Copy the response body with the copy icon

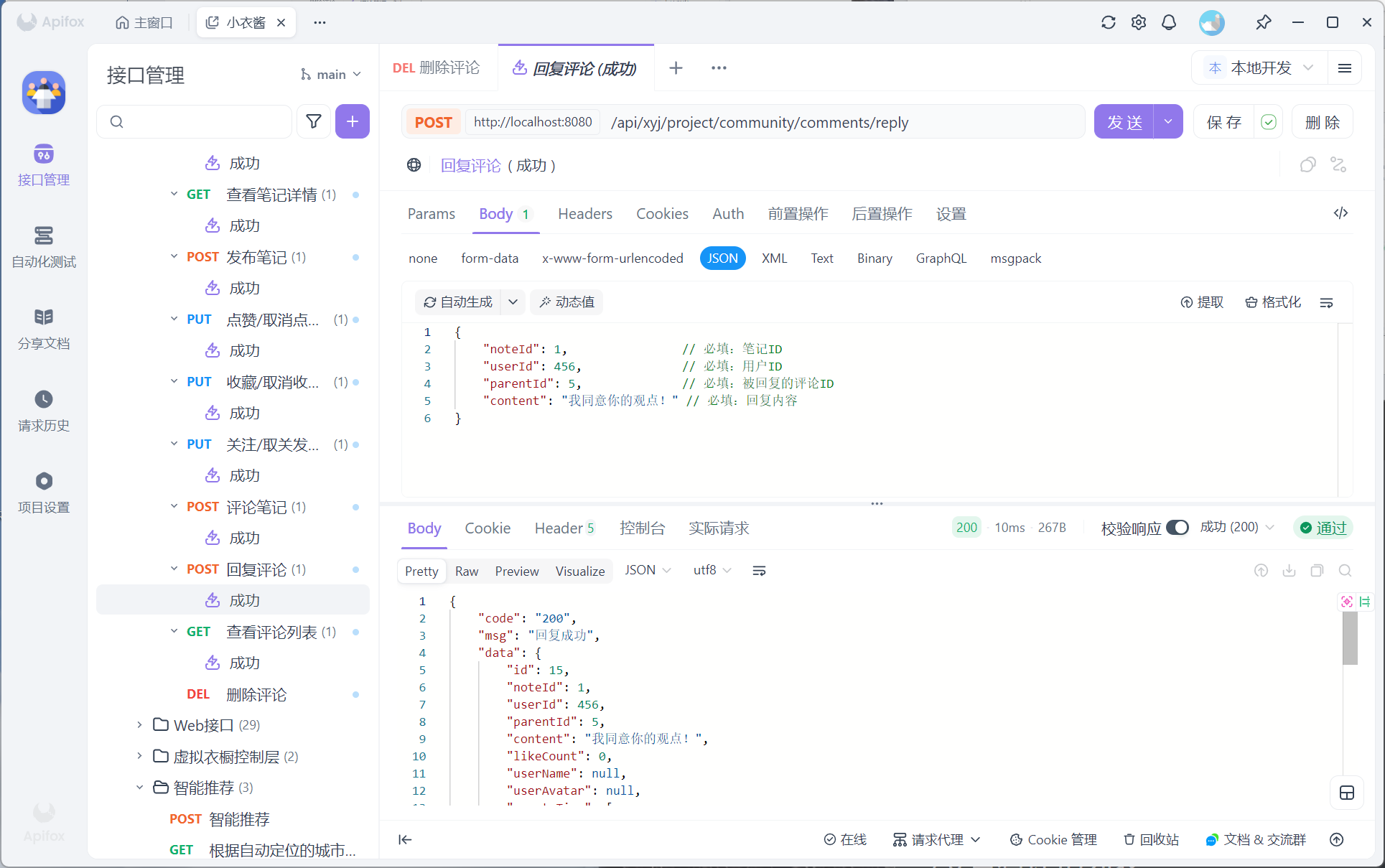pyautogui.click(x=1317, y=571)
